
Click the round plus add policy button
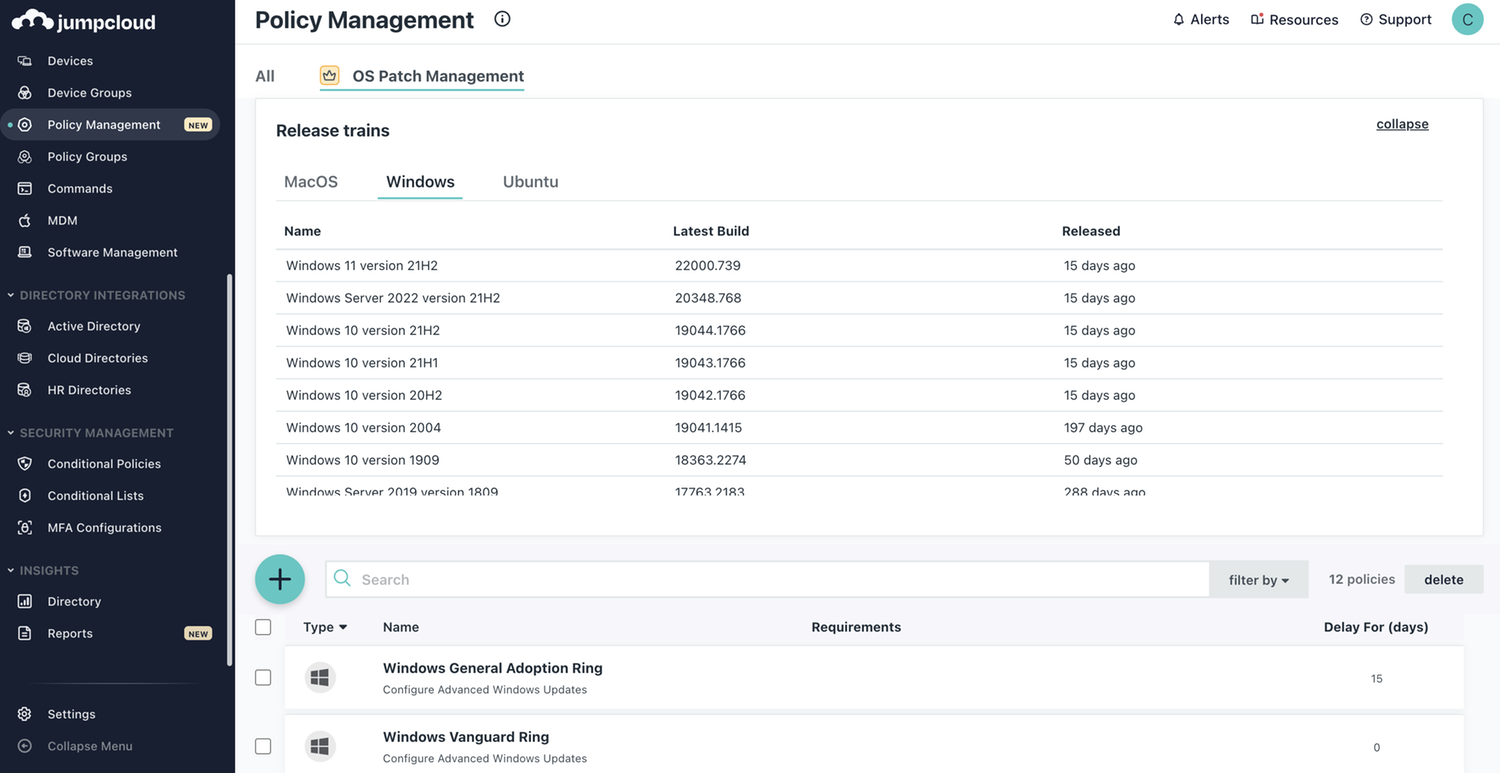click(280, 579)
